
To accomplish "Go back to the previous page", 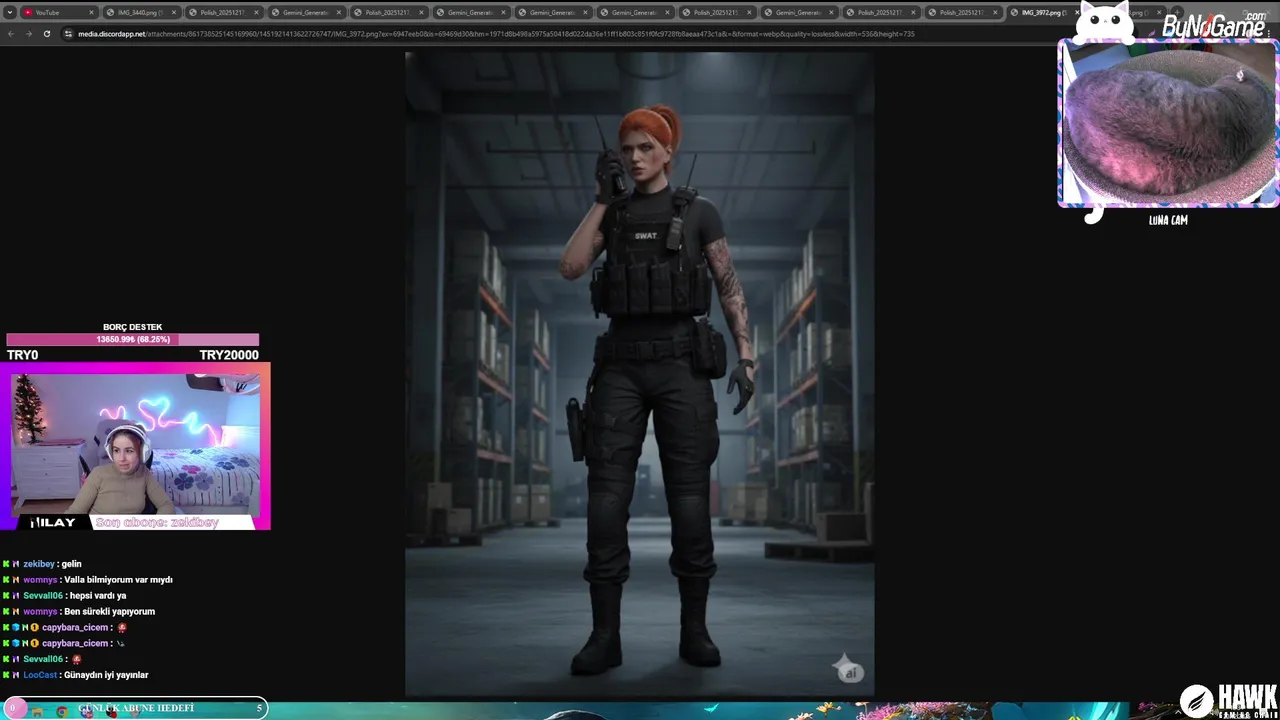I will [11, 34].
